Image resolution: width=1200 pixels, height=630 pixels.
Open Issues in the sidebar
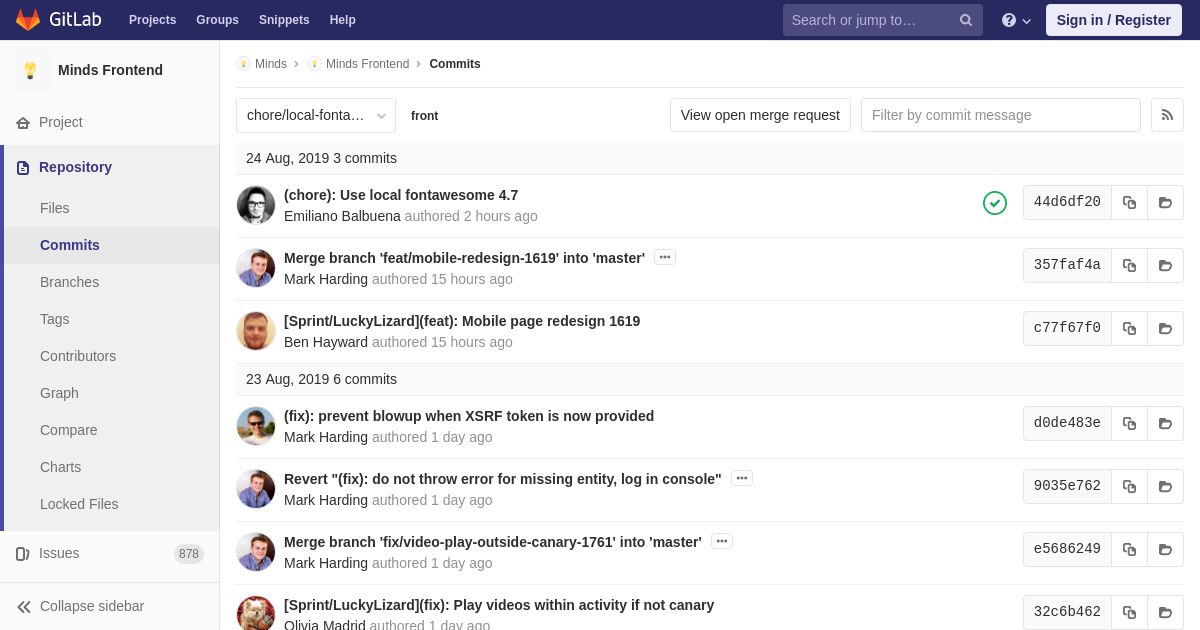click(59, 553)
